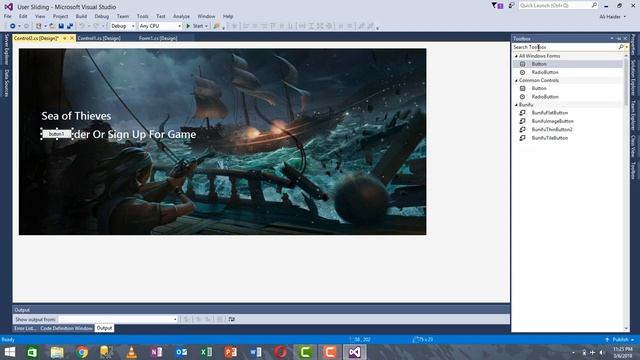
Task: Select the button1 control on the design surface
Action: pyautogui.click(x=57, y=134)
